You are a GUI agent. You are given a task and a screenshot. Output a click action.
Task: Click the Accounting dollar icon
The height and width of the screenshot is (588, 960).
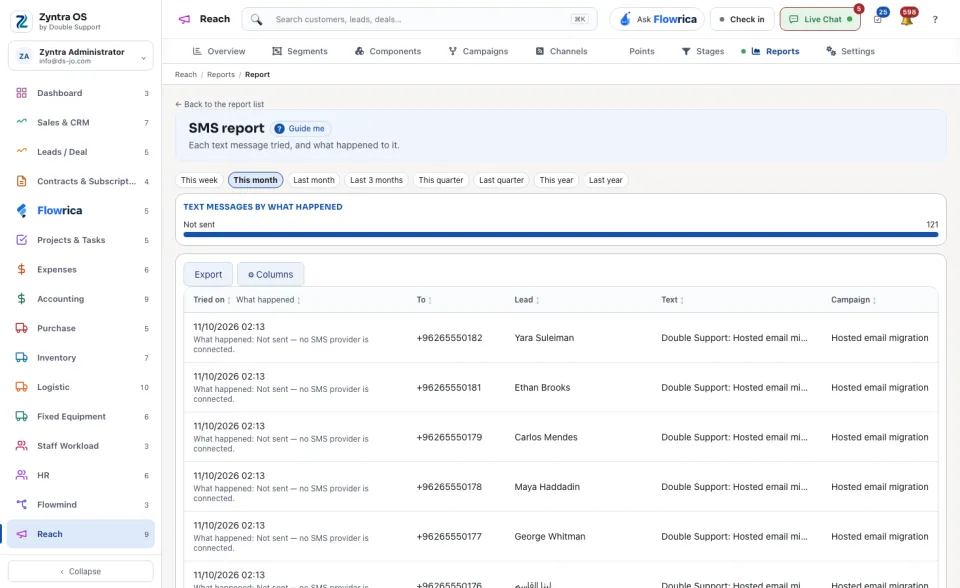(21, 299)
